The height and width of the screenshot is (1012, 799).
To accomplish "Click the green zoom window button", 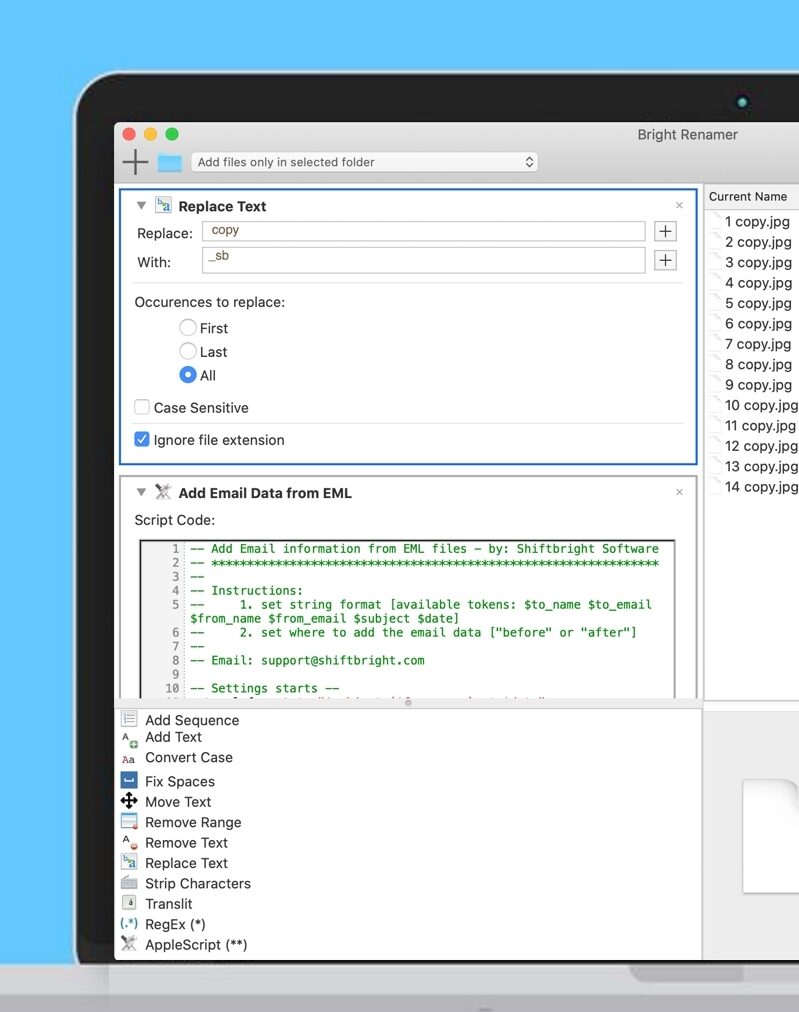I will [x=172, y=134].
